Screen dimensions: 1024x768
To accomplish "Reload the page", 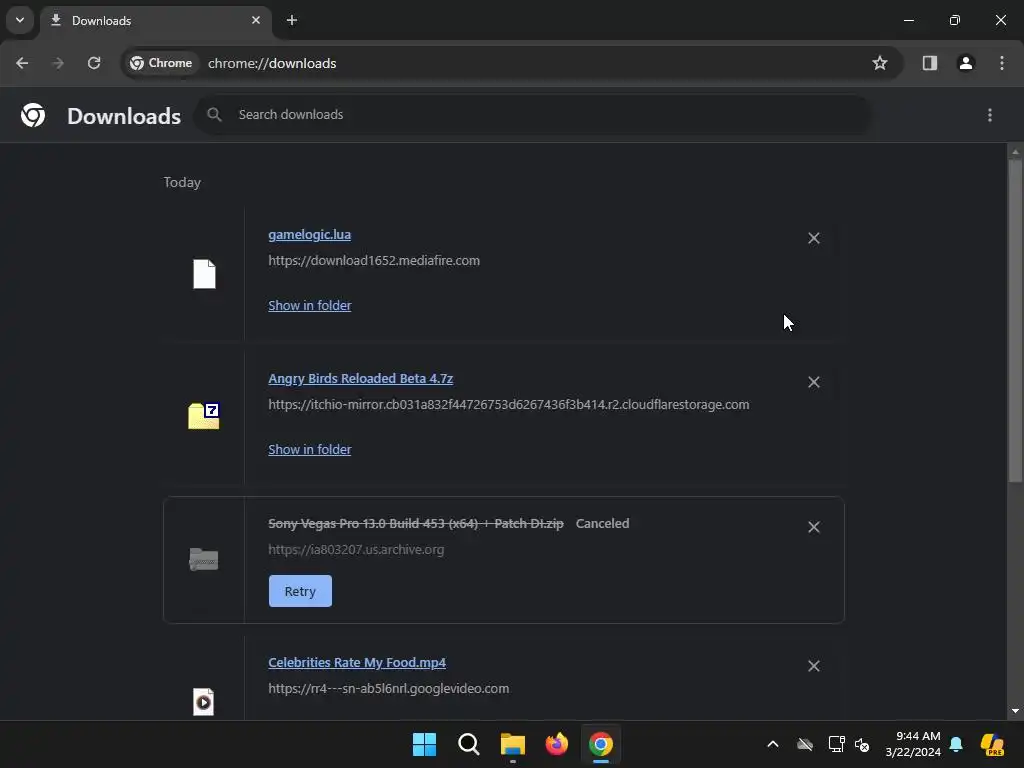I will click(x=94, y=63).
